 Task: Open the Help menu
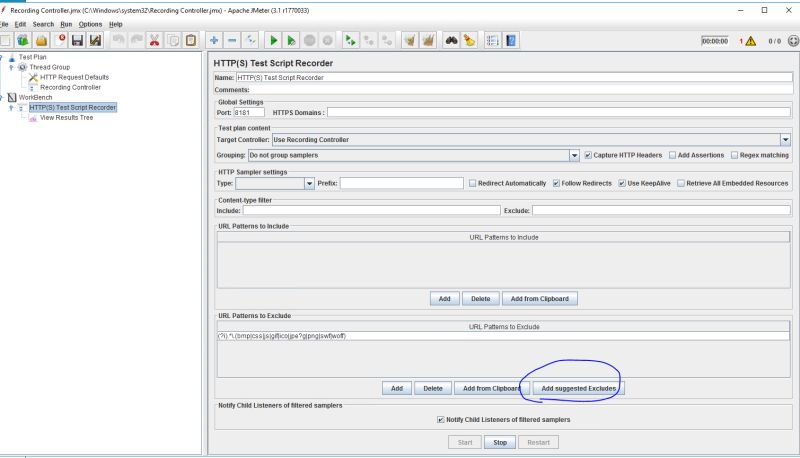[116, 24]
